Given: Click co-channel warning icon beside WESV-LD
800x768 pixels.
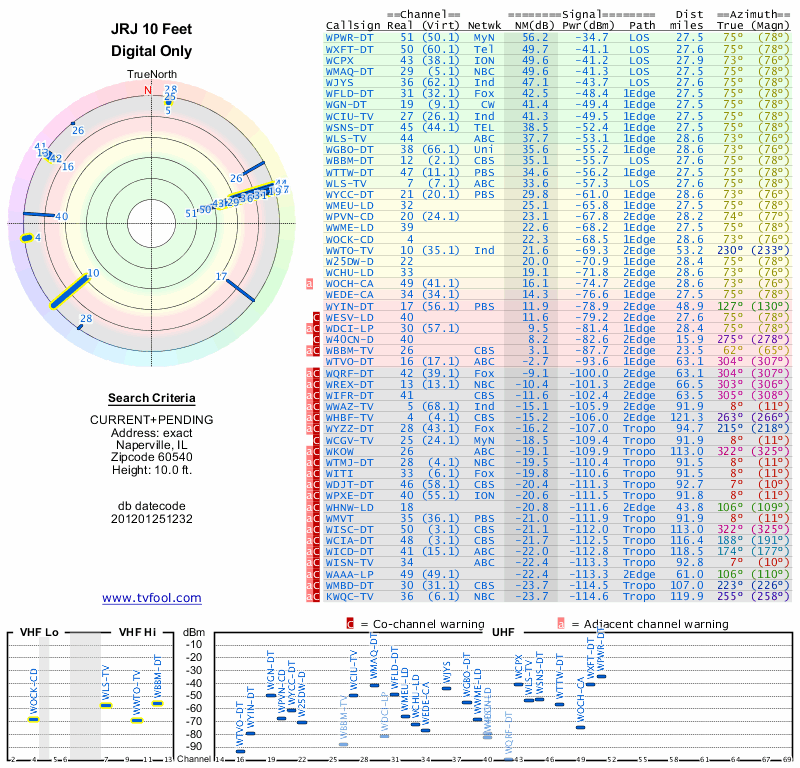Looking at the screenshot, I should [316, 317].
